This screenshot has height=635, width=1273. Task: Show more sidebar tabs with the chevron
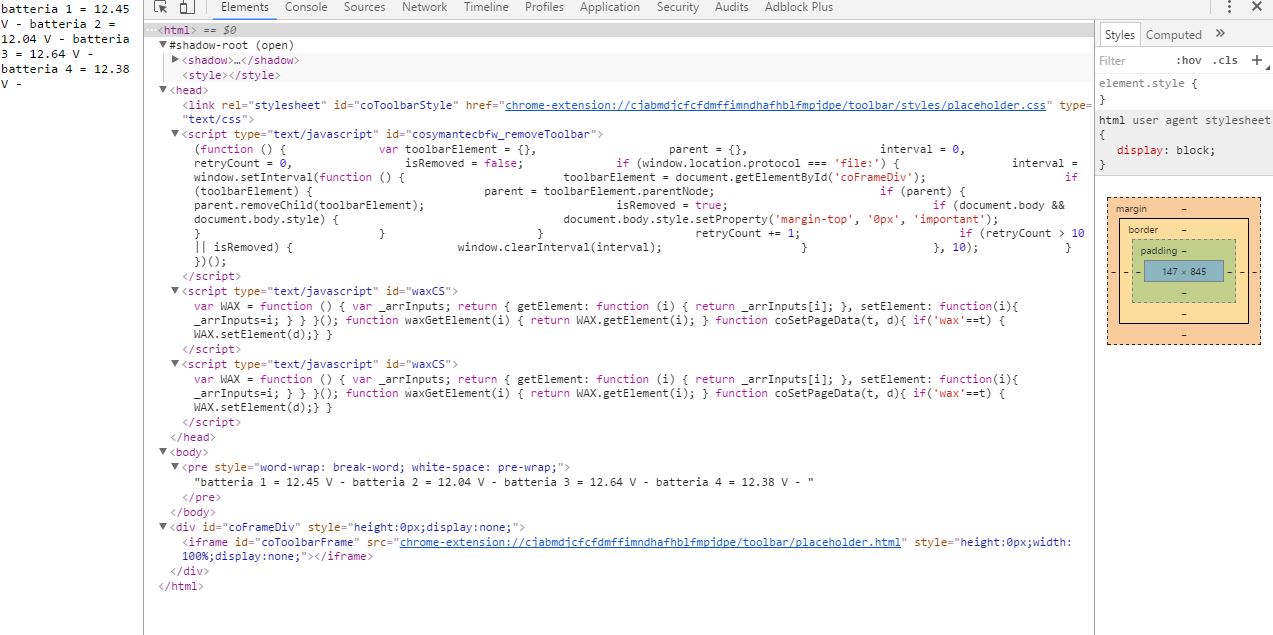(1220, 34)
